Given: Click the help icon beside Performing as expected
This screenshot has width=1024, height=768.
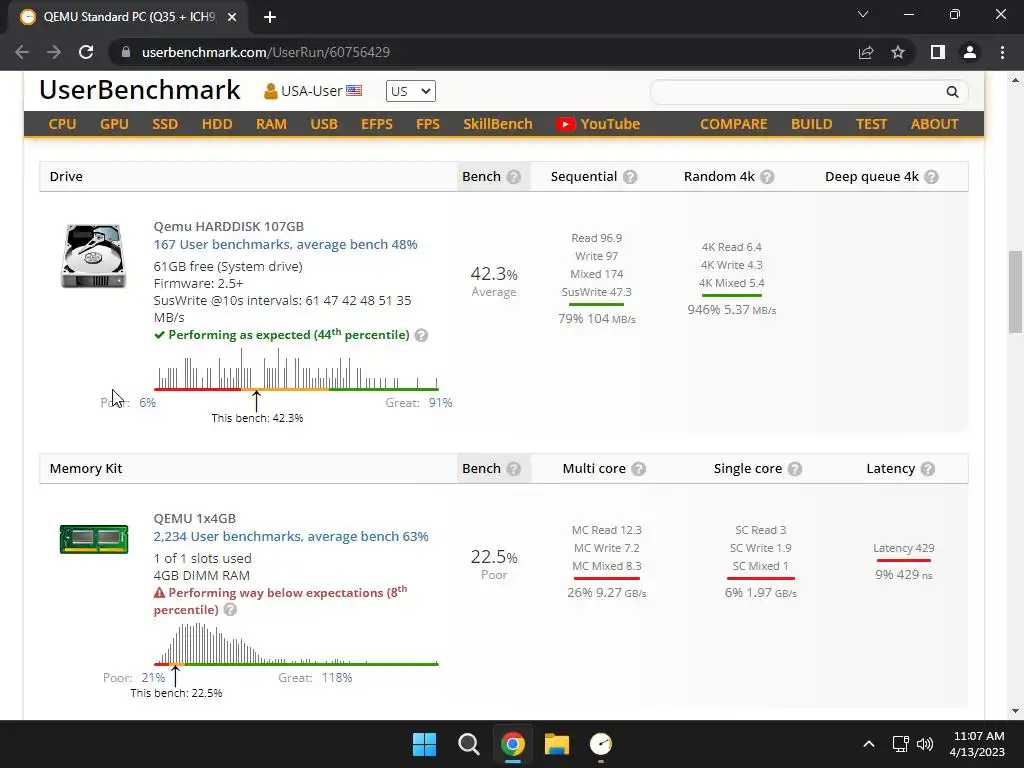Looking at the screenshot, I should point(421,336).
